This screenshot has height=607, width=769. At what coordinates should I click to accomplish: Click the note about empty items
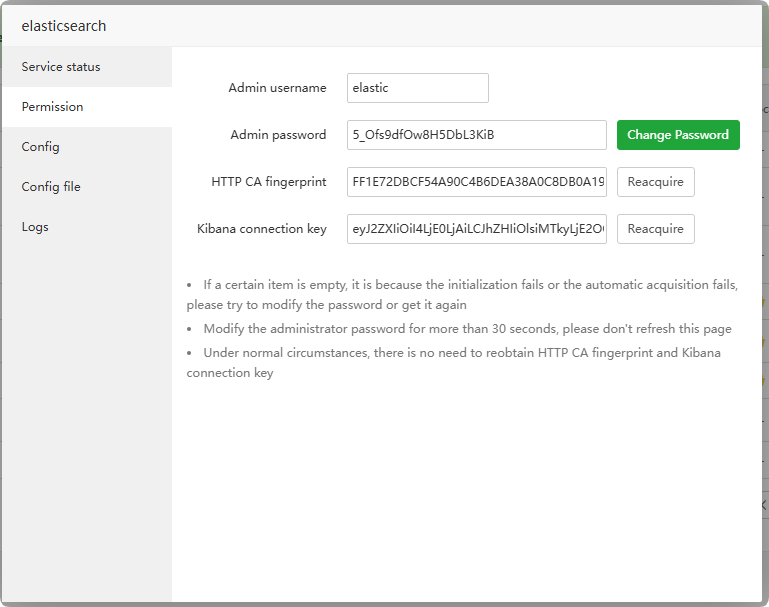(x=462, y=294)
